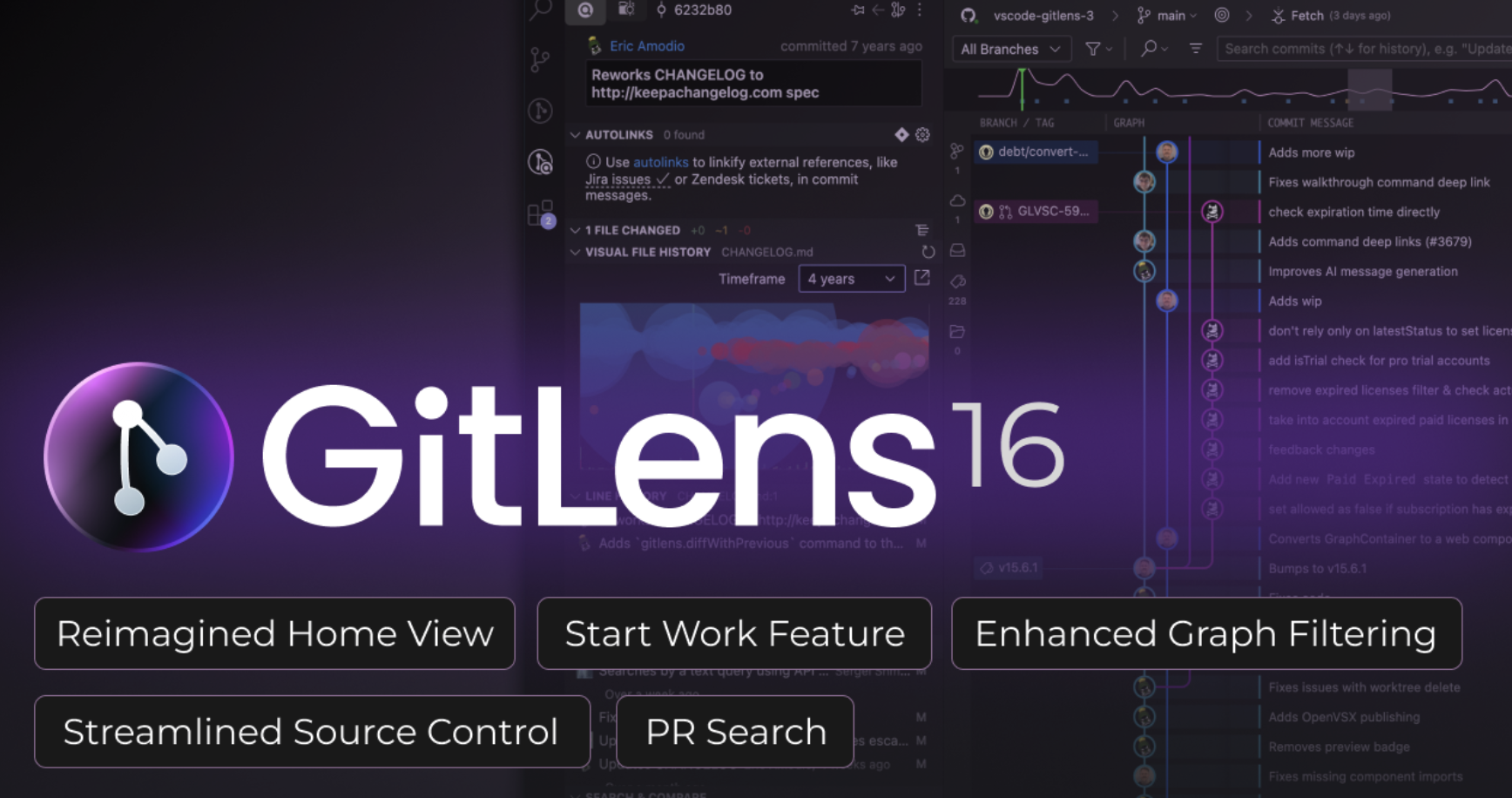Click the remote branches cloud icon
1512x798 pixels.
click(x=957, y=201)
